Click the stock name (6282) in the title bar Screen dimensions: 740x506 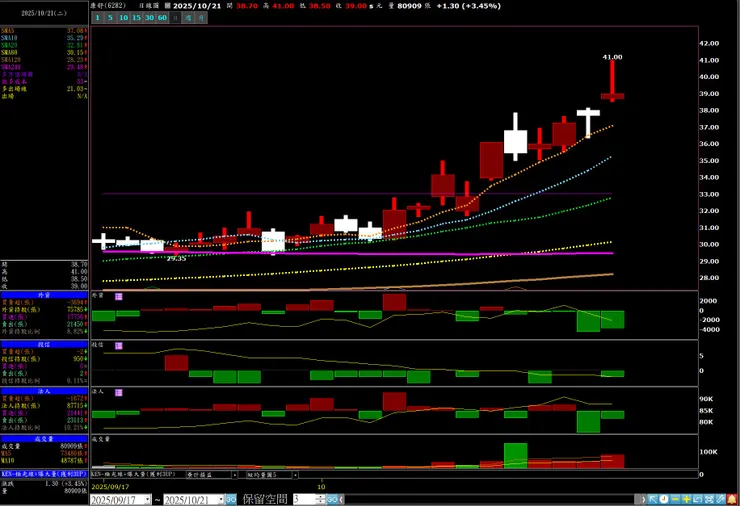(x=108, y=6)
